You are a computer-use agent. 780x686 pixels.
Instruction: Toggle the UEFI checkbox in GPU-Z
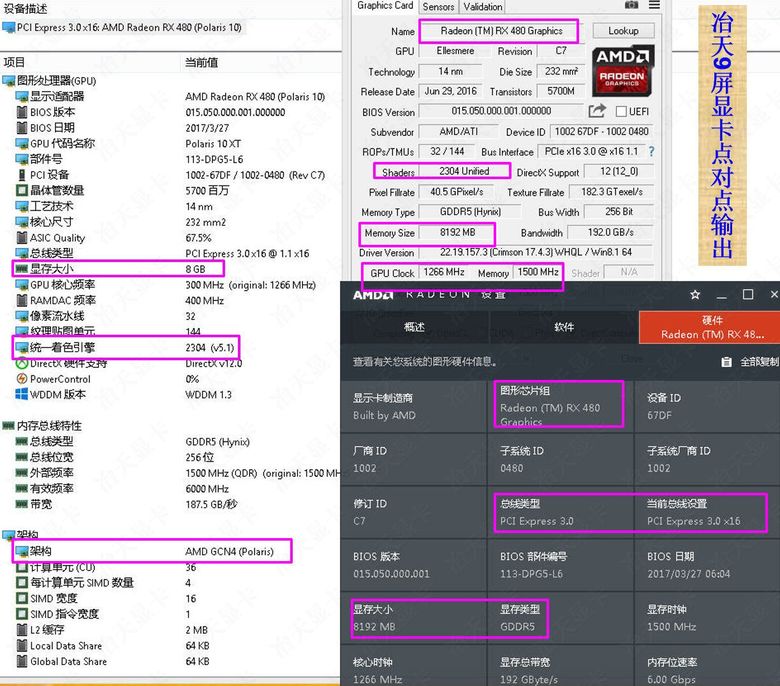[x=621, y=111]
